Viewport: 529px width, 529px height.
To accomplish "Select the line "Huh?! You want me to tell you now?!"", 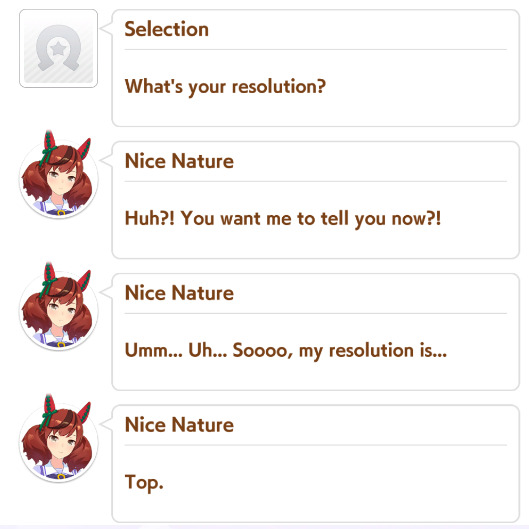I will tap(283, 219).
